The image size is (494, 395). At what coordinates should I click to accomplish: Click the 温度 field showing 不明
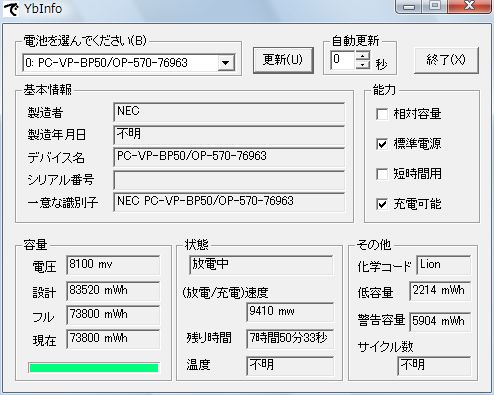click(x=290, y=366)
